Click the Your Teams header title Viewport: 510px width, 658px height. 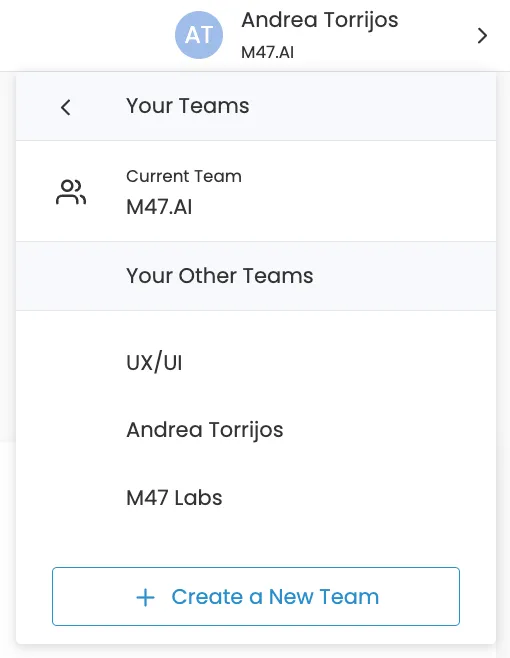tap(188, 106)
